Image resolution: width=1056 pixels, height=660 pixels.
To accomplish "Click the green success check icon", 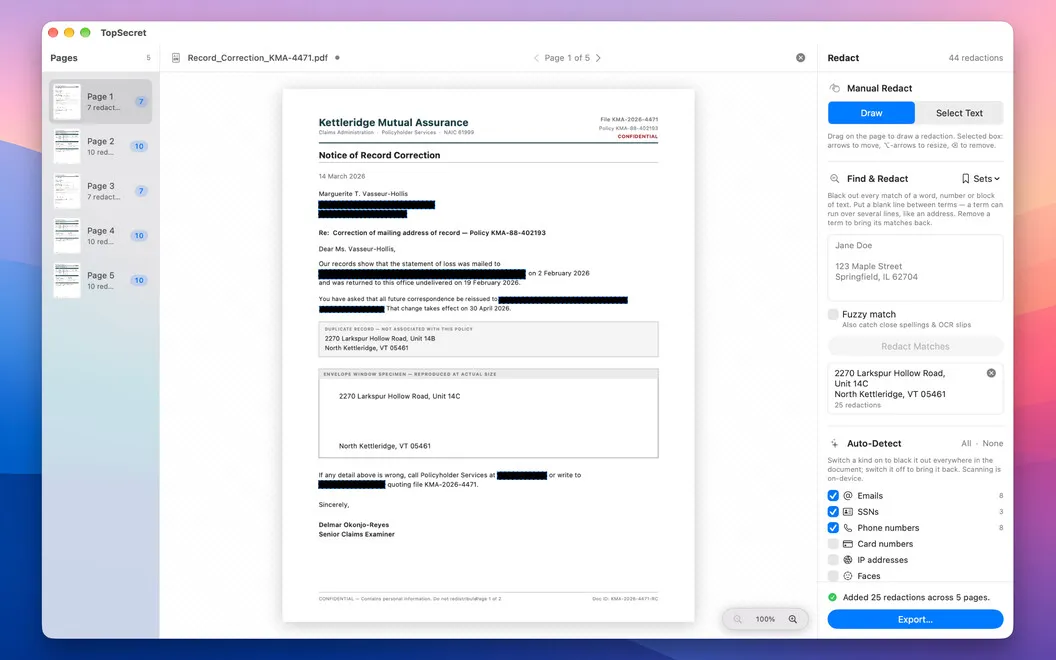I will pos(833,597).
